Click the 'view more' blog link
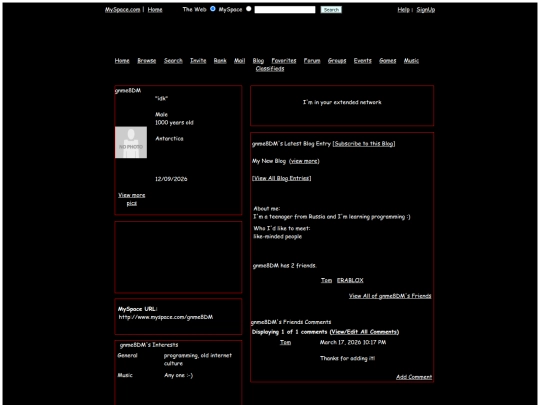Screen dimensions: 540x405 [304, 161]
